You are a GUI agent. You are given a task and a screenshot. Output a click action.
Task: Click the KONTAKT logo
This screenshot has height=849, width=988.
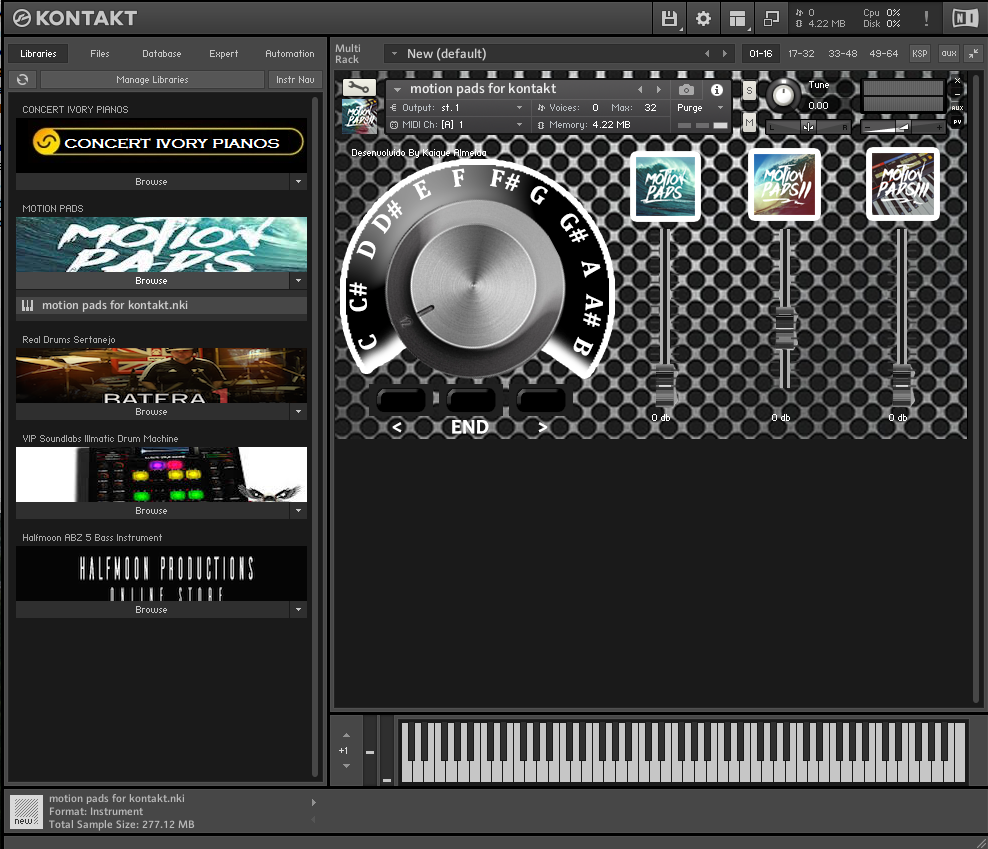coord(74,18)
